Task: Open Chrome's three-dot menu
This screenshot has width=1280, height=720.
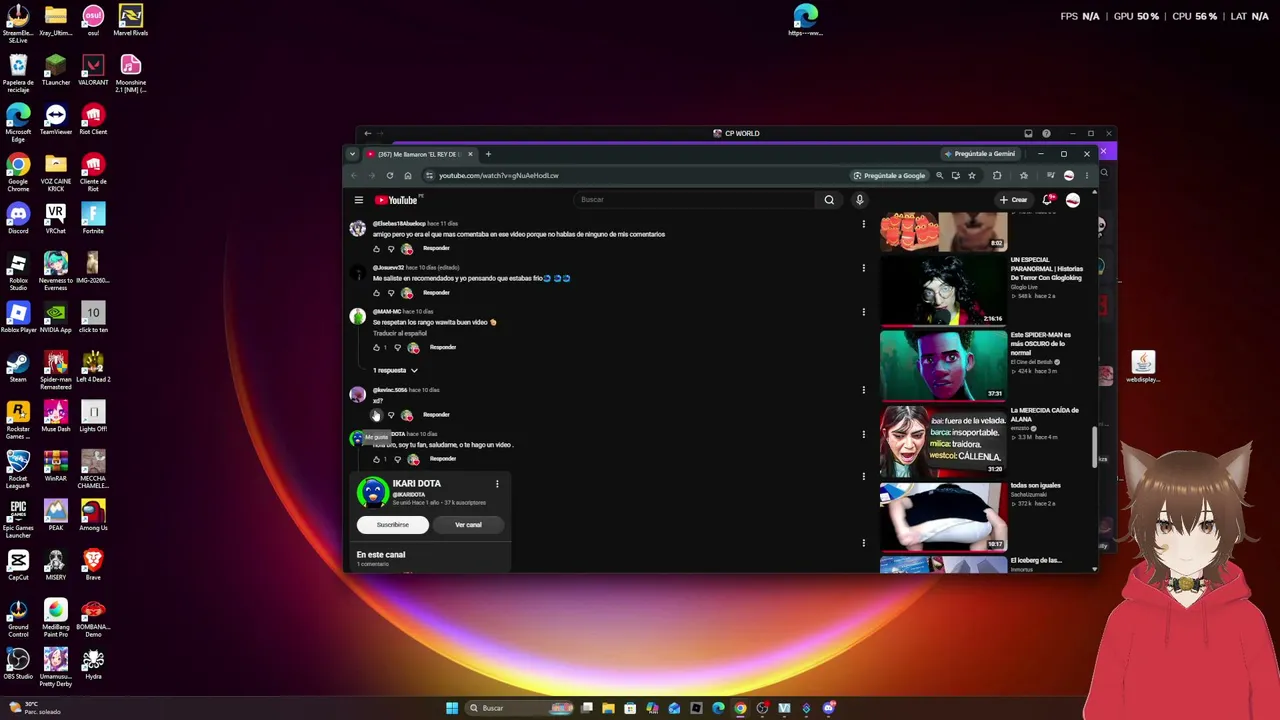Action: (x=1087, y=176)
